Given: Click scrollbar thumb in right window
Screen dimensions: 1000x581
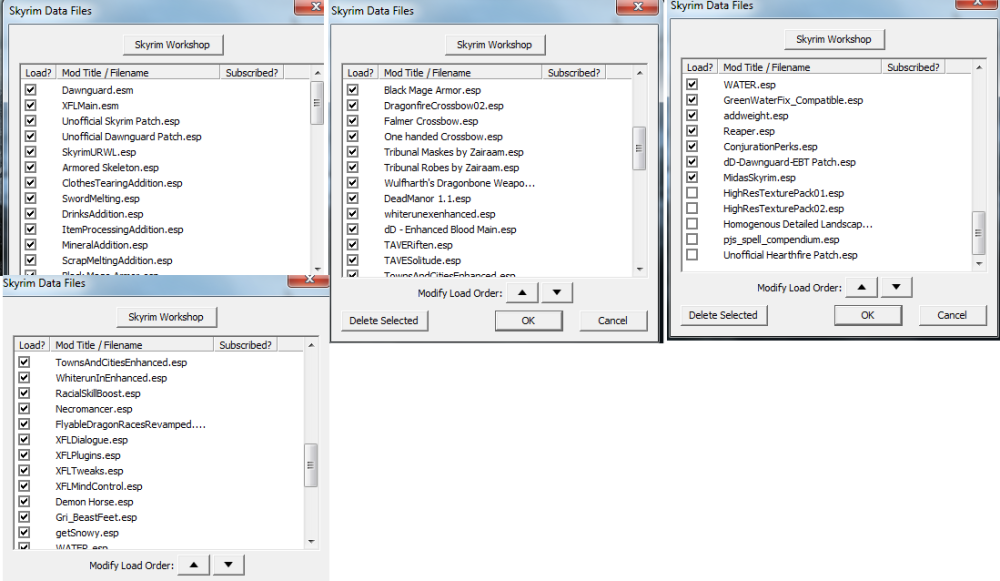Looking at the screenshot, I should click(x=978, y=233).
